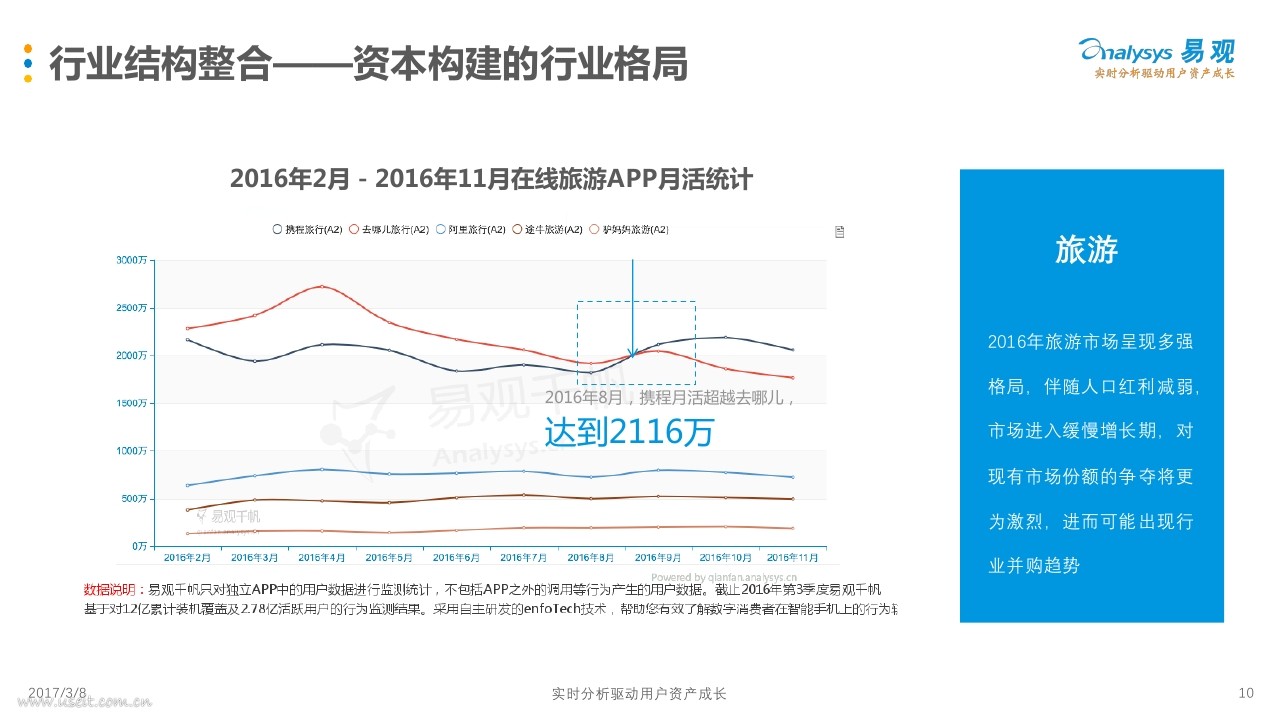Select the 阿里旅行 data point at 2016年4月
Viewport: 1280px width, 720px height.
click(322, 469)
